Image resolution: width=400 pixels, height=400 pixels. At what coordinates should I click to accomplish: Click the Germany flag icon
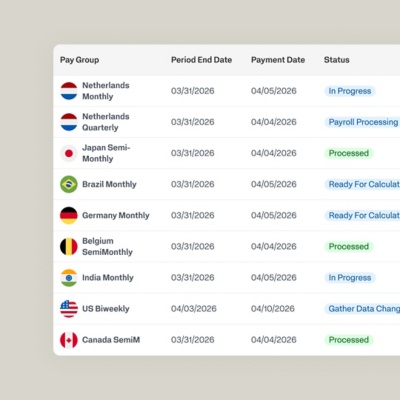69,215
